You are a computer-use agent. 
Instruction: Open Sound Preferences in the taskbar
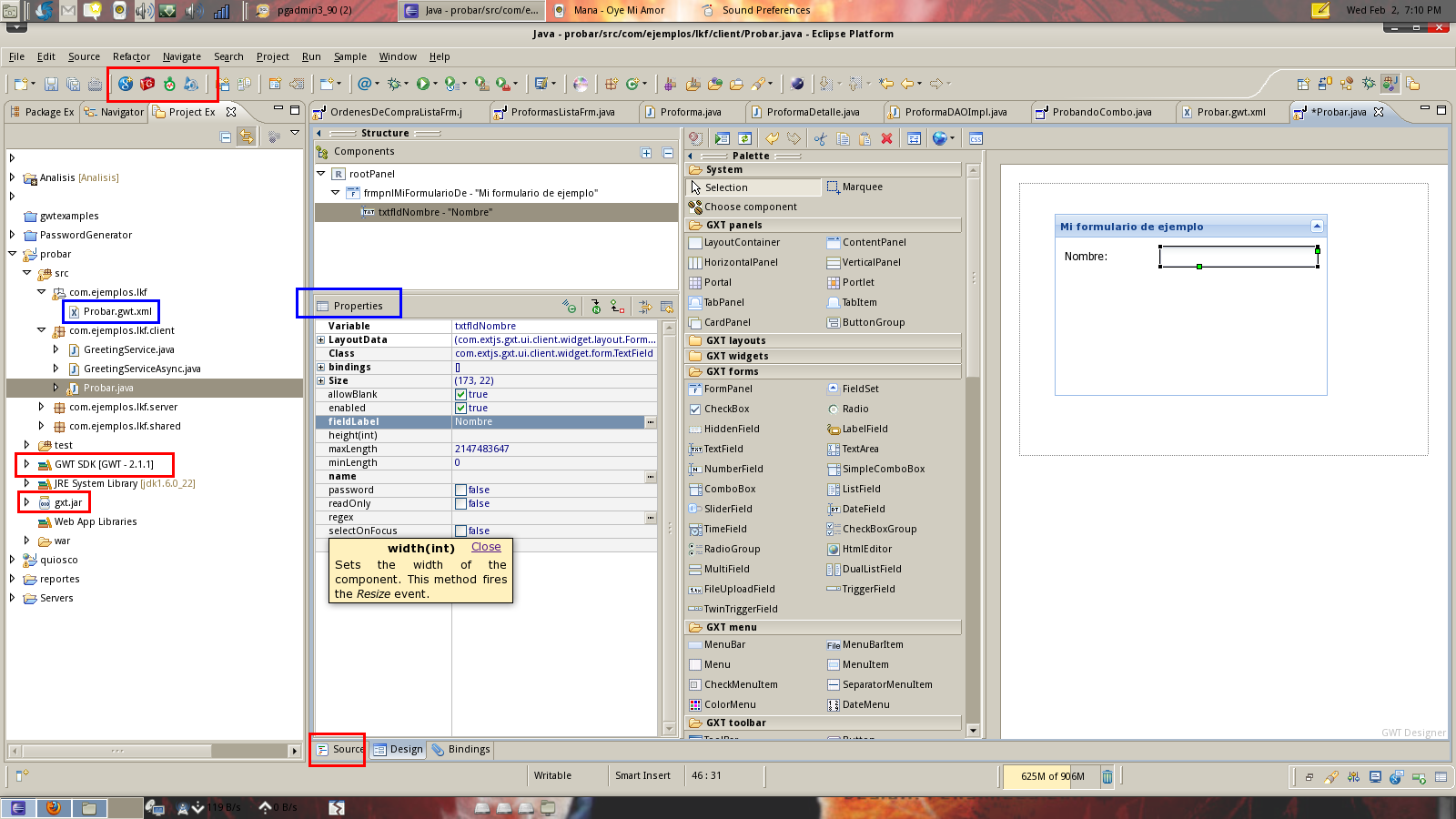pos(756,10)
